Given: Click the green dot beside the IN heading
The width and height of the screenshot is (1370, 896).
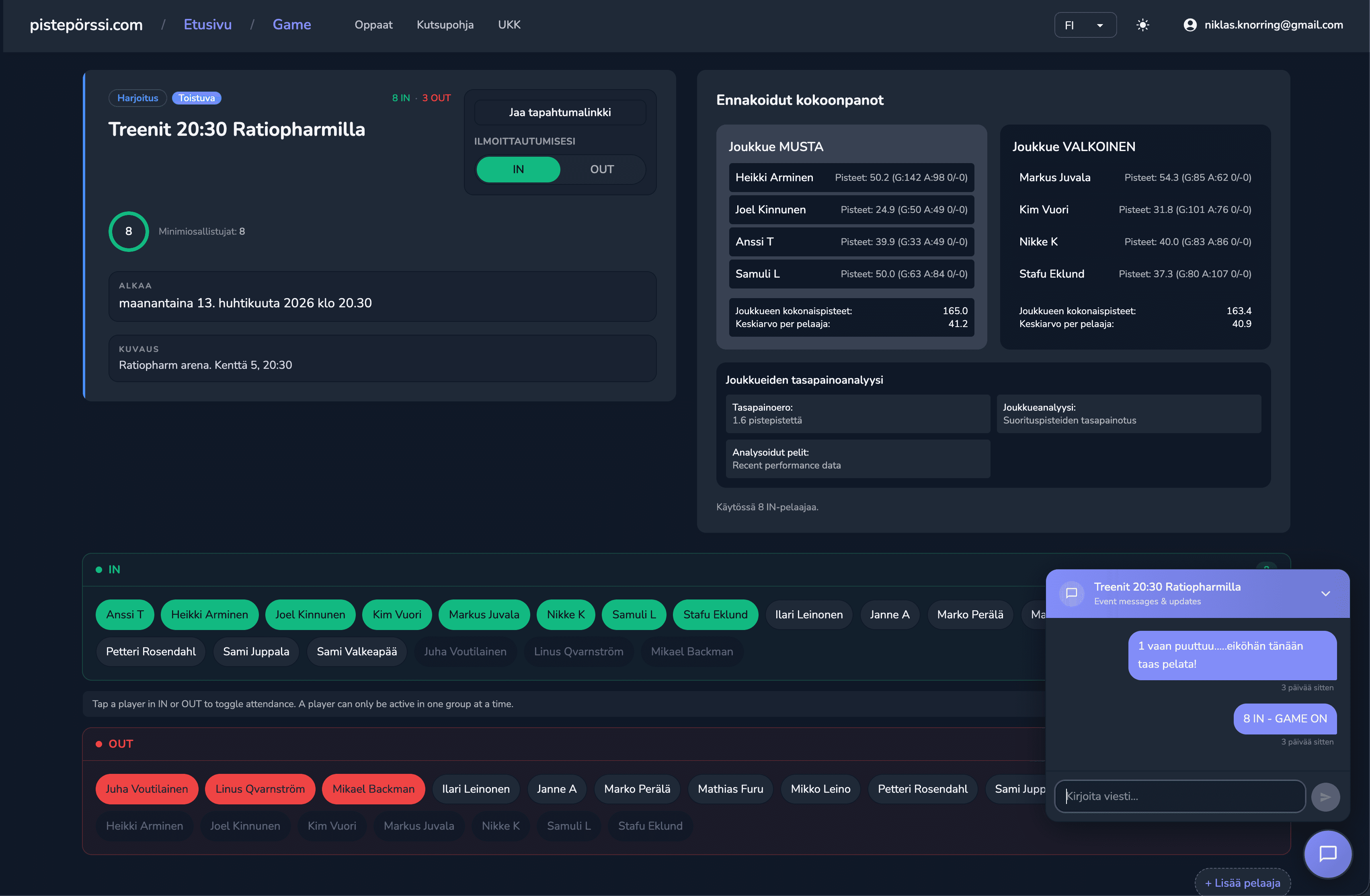Looking at the screenshot, I should pyautogui.click(x=99, y=570).
